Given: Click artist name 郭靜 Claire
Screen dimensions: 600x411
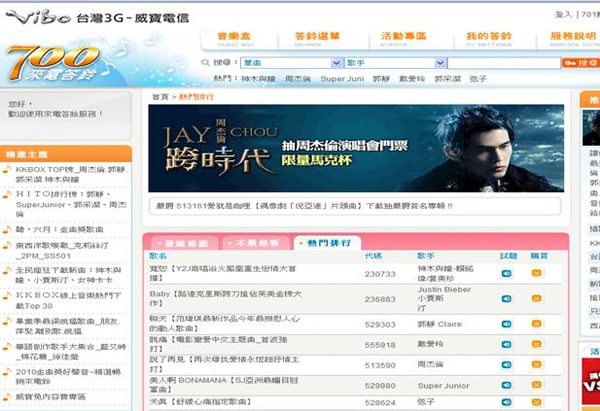Looking at the screenshot, I should [x=440, y=324].
